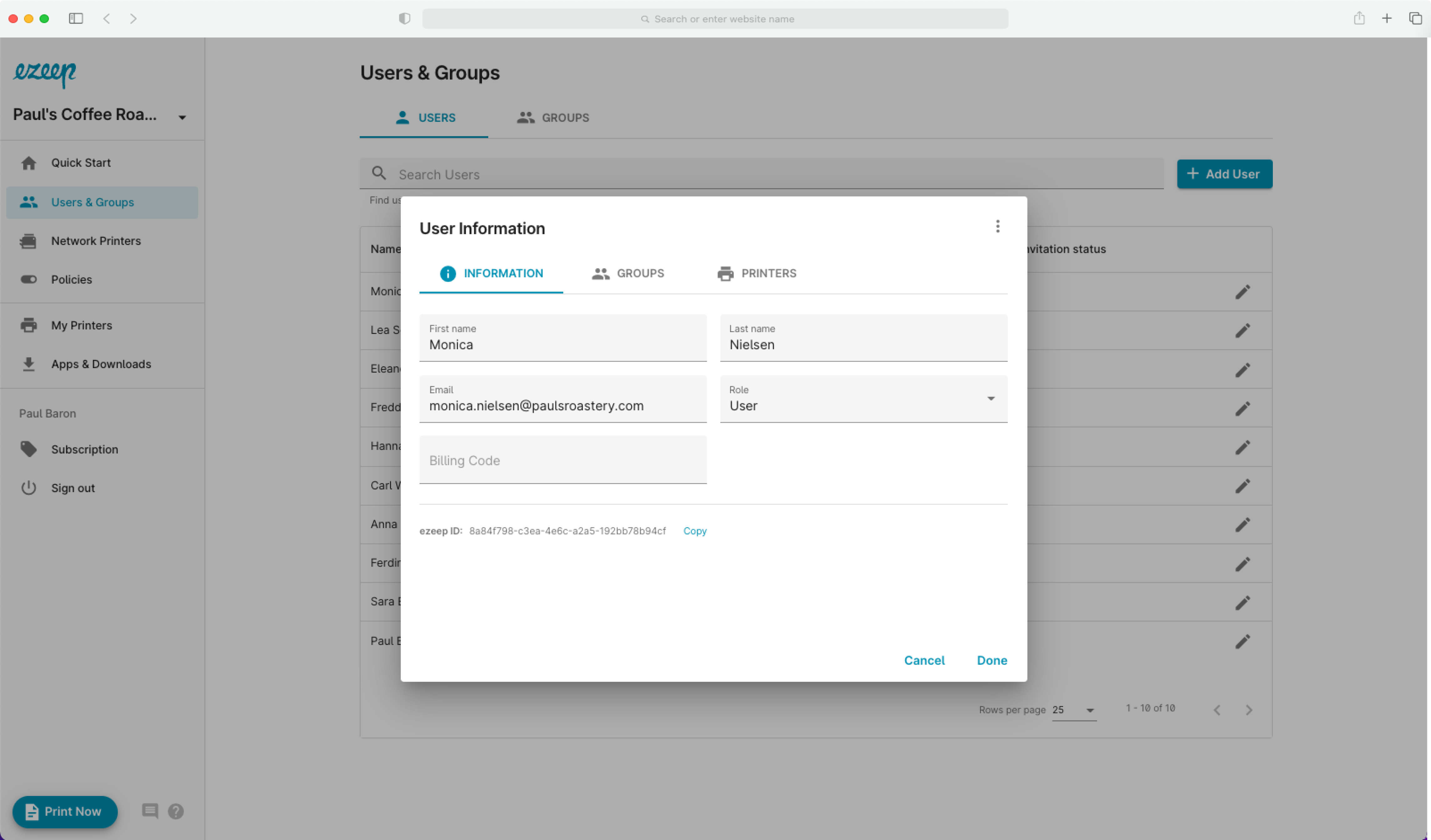Screen dimensions: 1431x840
Task: Open the Users & Groups sidebar section
Action: point(92,202)
